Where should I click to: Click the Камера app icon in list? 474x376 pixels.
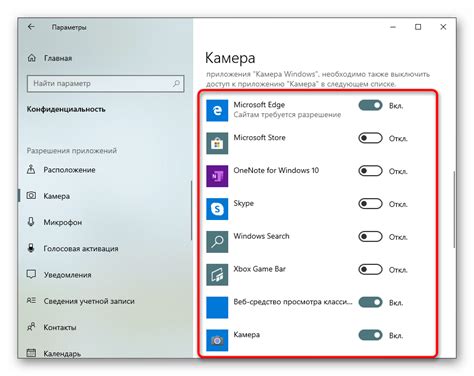coord(217,340)
